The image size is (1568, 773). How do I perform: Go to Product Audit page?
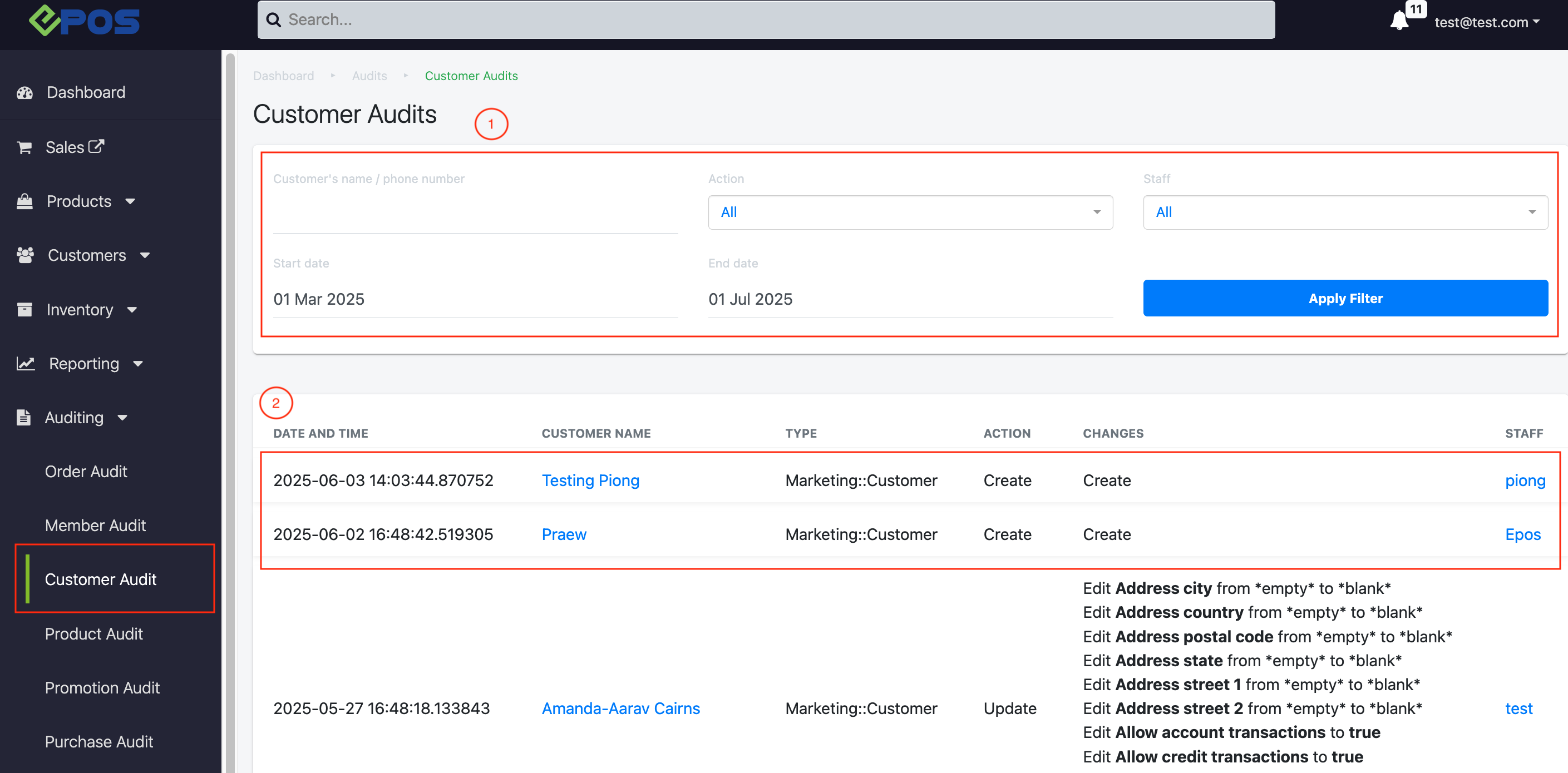pyautogui.click(x=93, y=634)
